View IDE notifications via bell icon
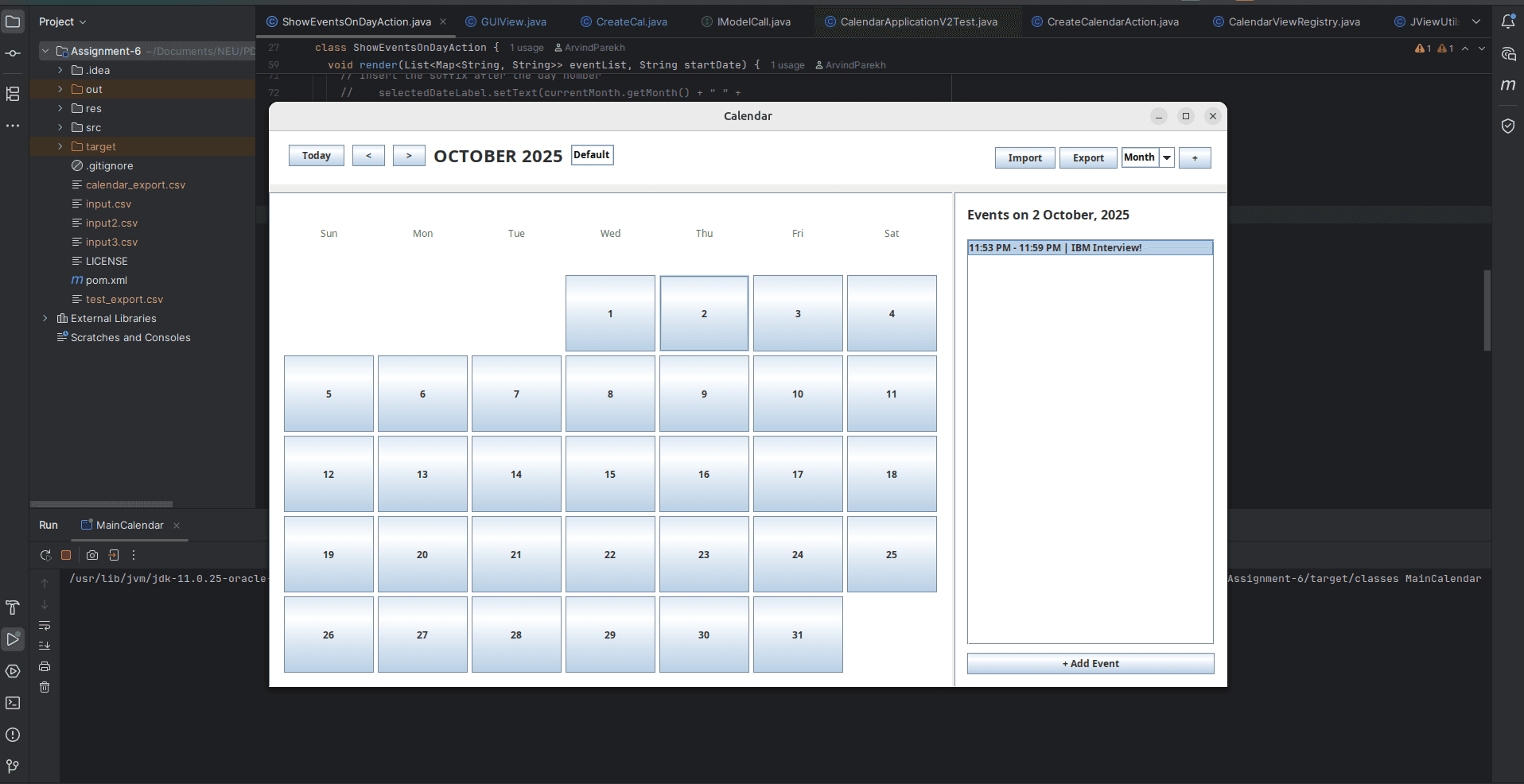Image resolution: width=1524 pixels, height=784 pixels. [1507, 21]
